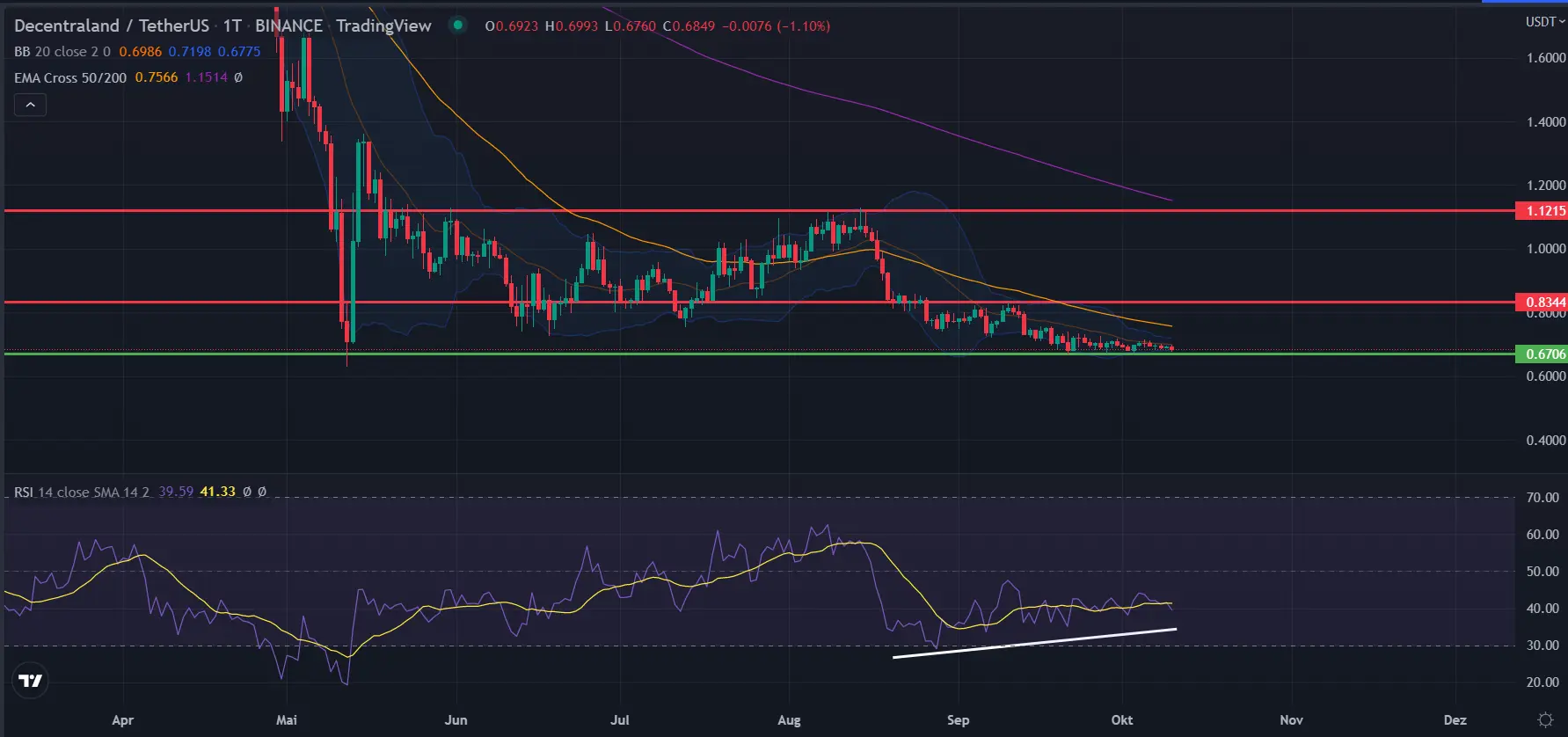Click the RSI 50.00 axis value
The height and width of the screenshot is (737, 1568).
(1542, 572)
